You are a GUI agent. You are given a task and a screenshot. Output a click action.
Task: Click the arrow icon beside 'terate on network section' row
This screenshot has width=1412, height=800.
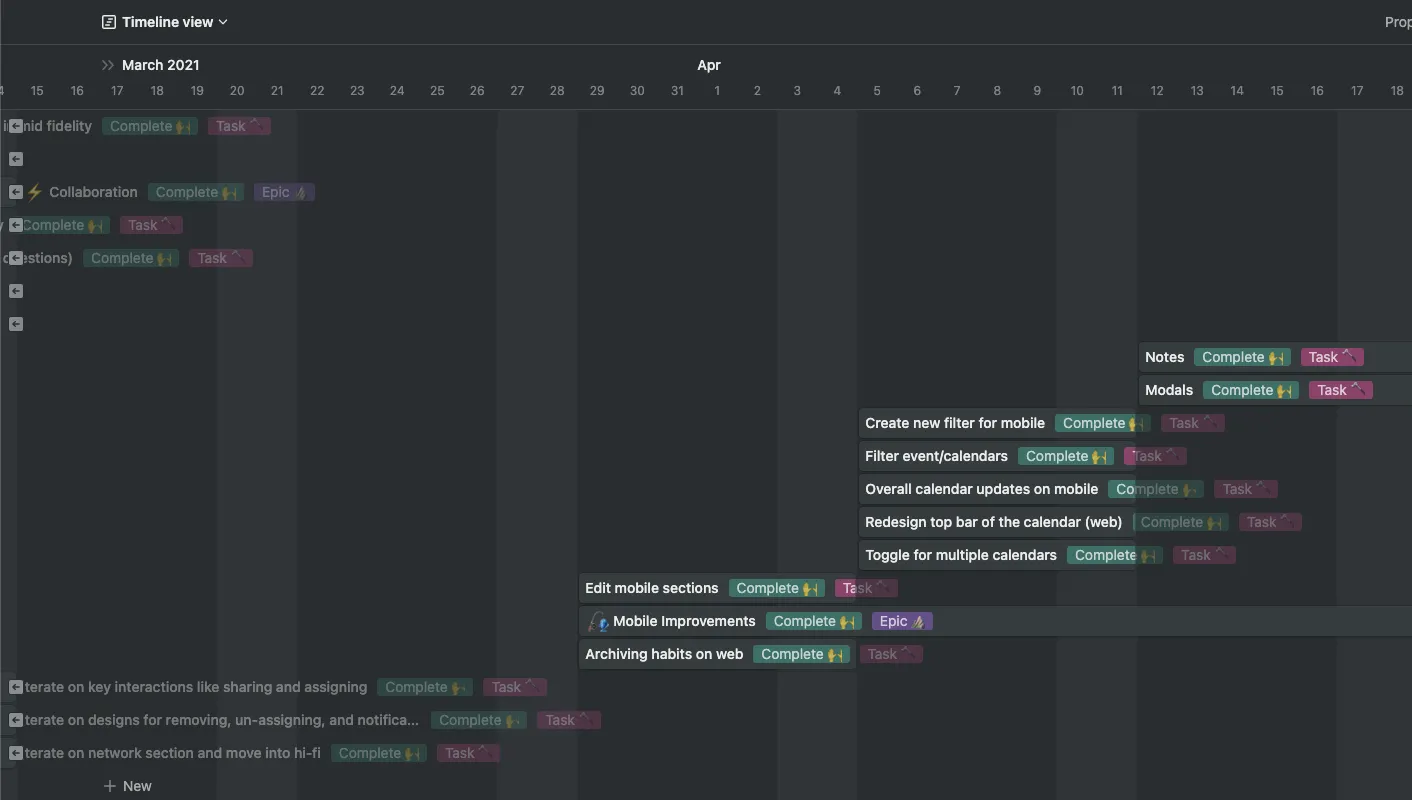pos(15,752)
